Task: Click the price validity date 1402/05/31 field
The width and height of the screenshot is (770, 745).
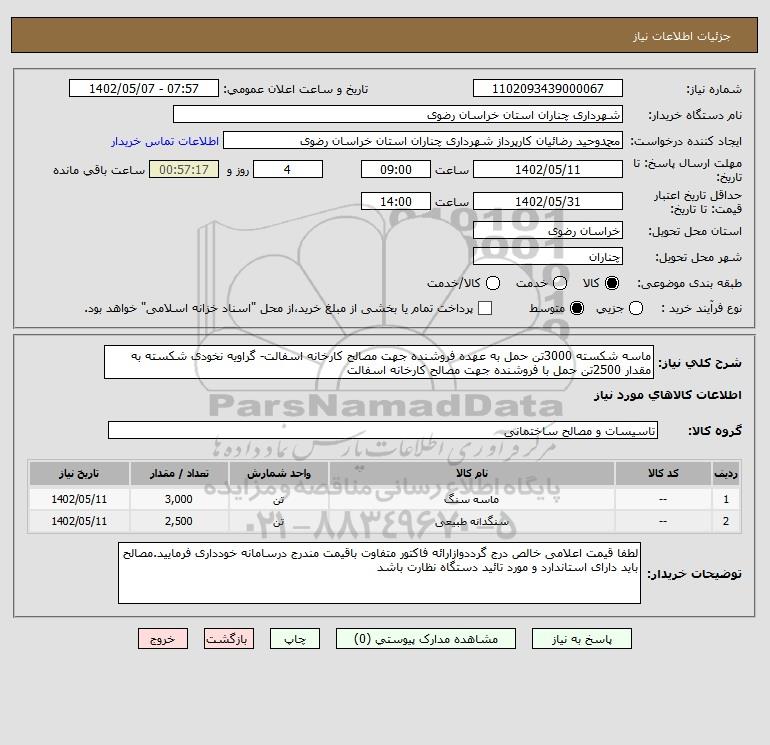Action: pos(548,201)
